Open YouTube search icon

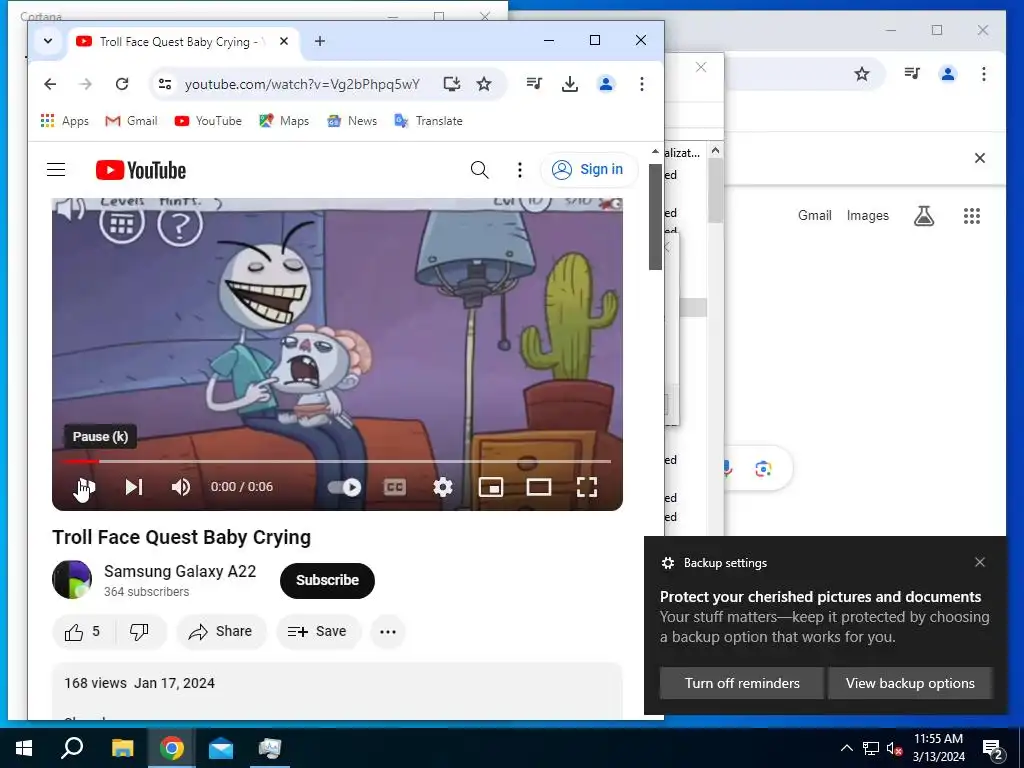tap(479, 170)
